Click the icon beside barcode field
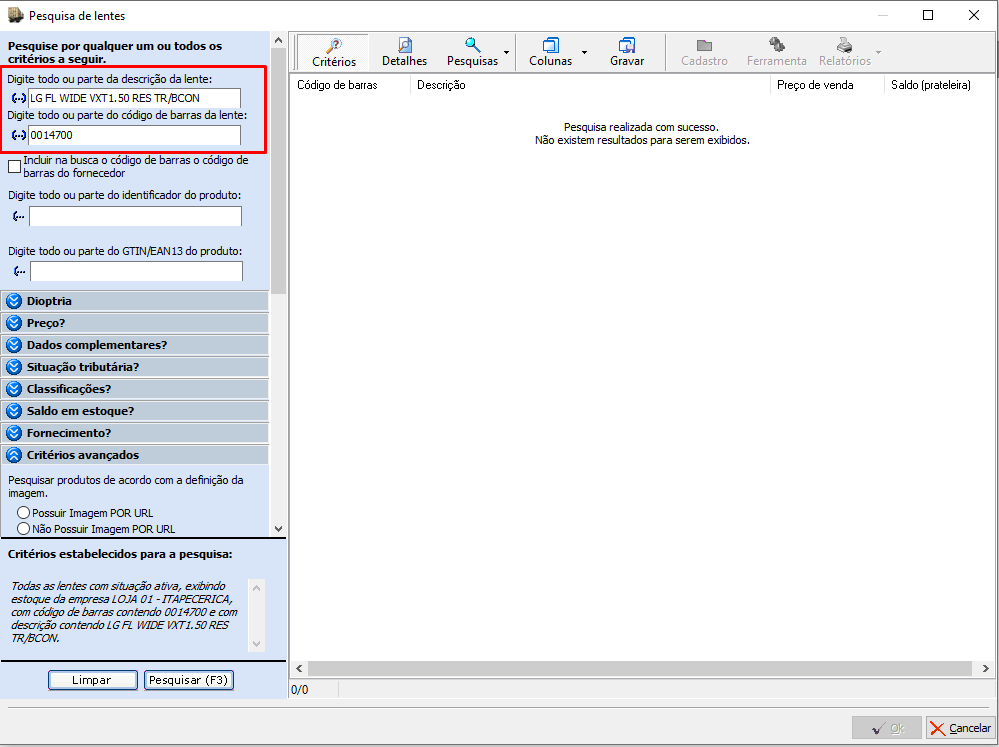The width and height of the screenshot is (999, 747). [18, 135]
